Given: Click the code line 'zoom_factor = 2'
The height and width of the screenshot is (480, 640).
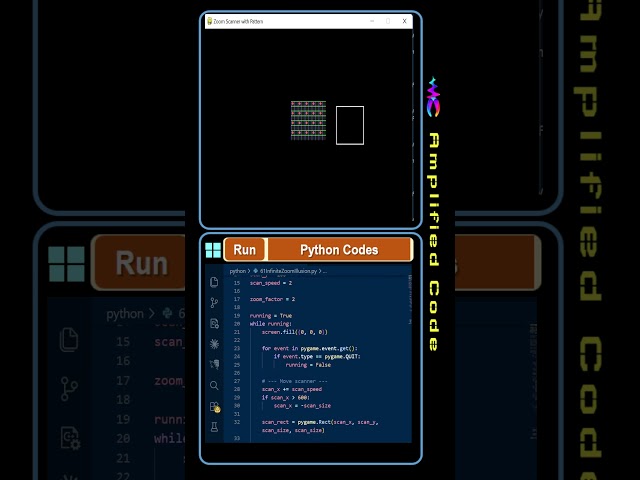Looking at the screenshot, I should (272, 299).
